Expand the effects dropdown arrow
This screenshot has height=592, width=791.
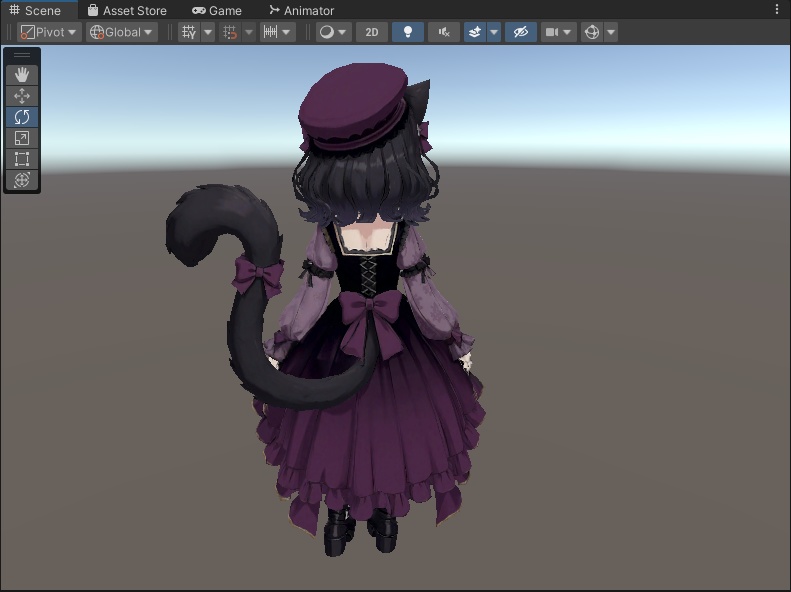[x=494, y=32]
